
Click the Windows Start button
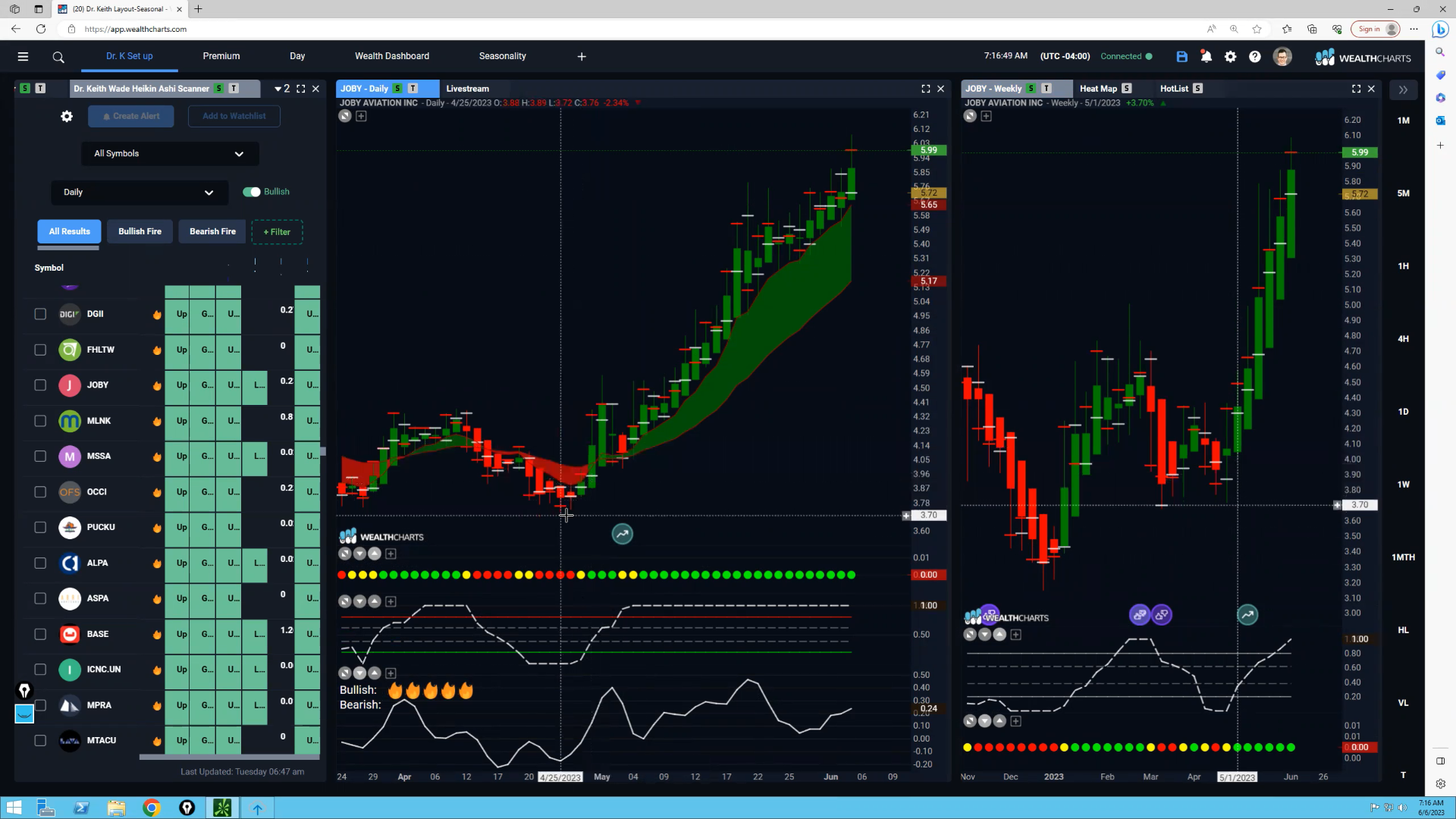point(14,808)
